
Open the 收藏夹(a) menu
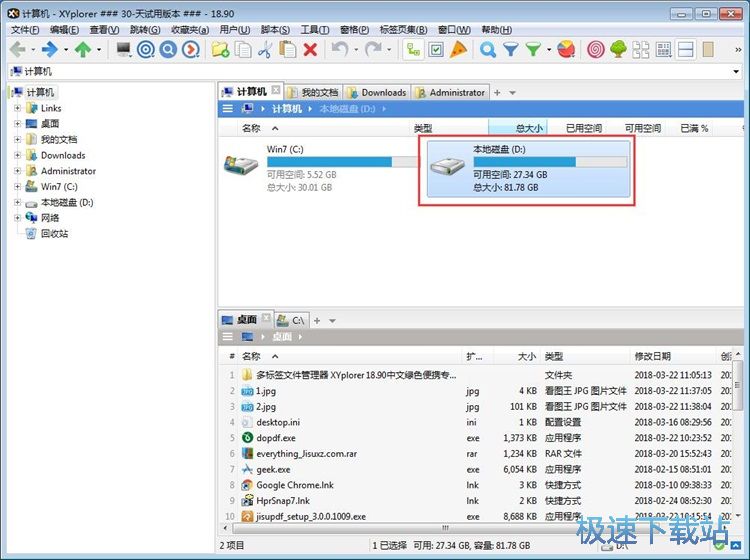click(x=190, y=30)
